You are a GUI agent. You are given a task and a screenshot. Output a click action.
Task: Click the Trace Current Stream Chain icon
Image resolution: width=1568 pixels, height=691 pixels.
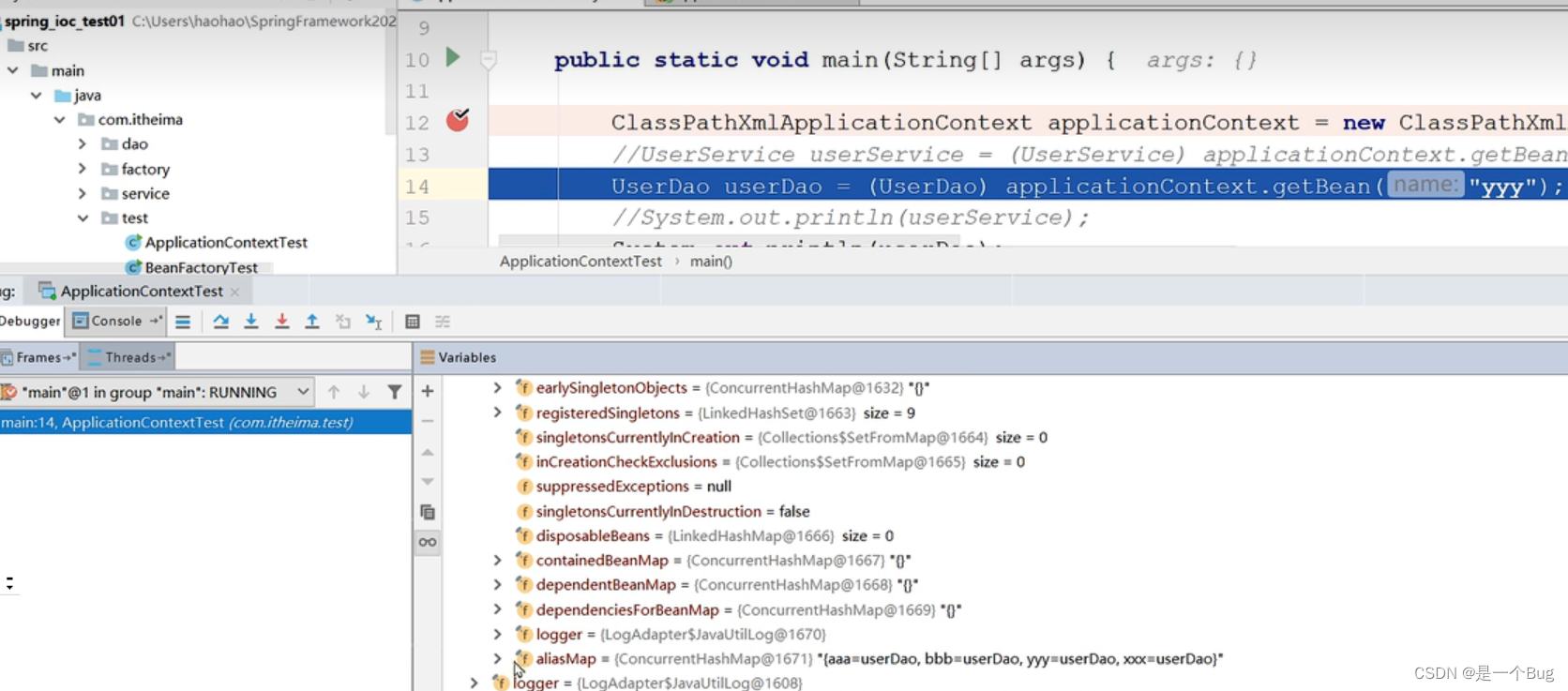(x=443, y=322)
